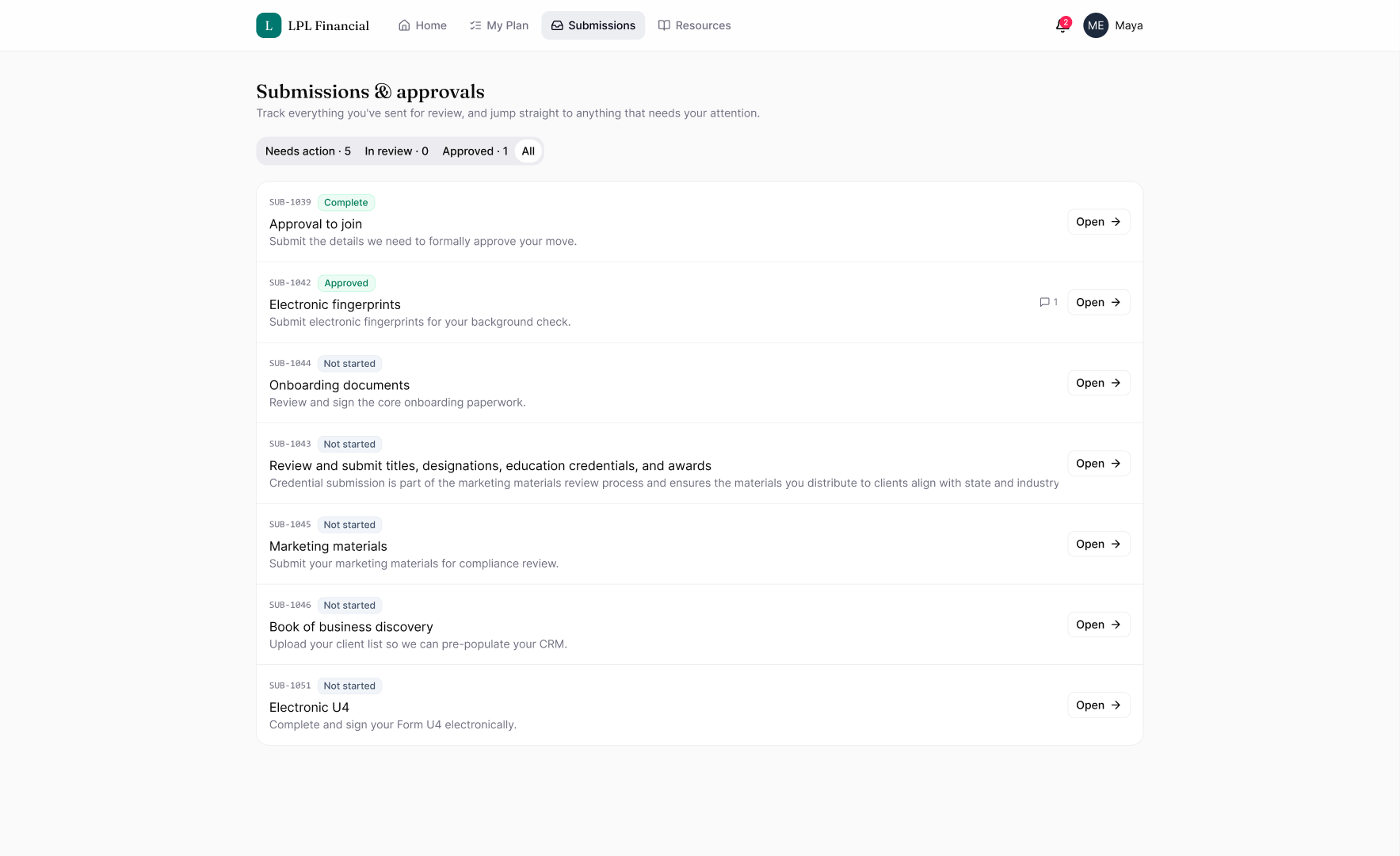
Task: Click the Electronic fingerprints title
Action: click(x=334, y=304)
